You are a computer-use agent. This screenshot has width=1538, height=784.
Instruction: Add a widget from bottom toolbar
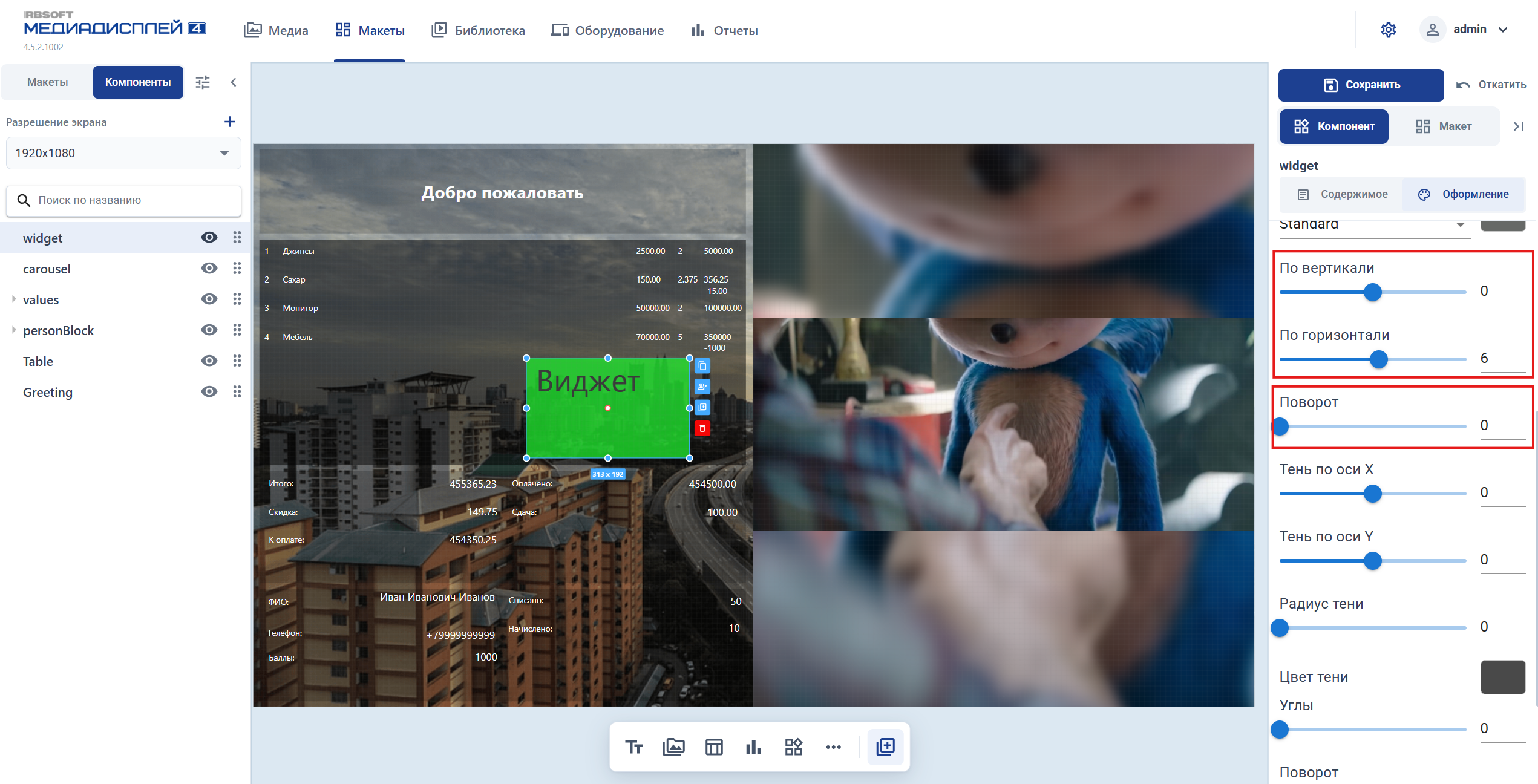(793, 747)
